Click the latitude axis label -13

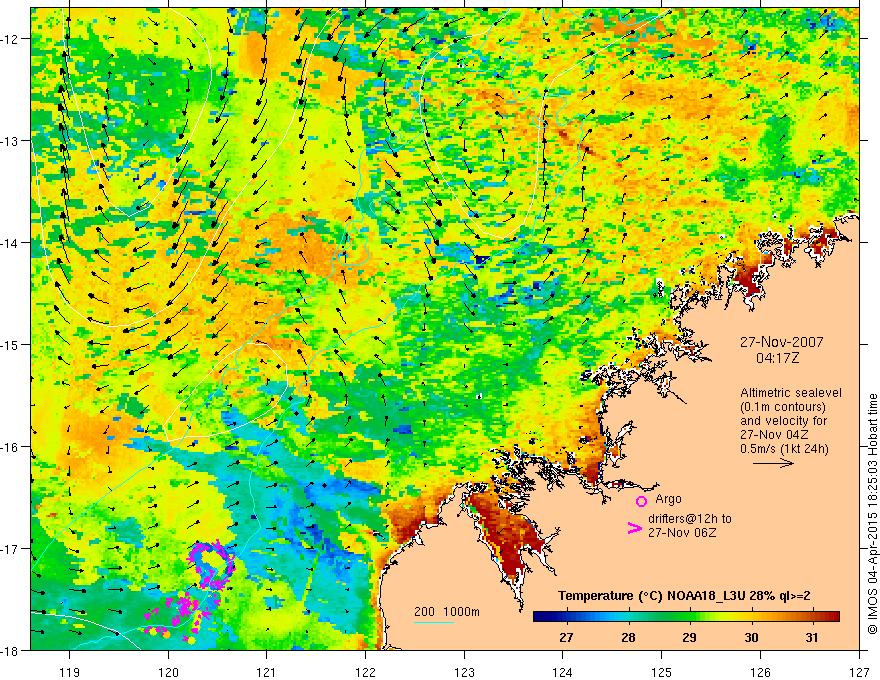pos(10,141)
